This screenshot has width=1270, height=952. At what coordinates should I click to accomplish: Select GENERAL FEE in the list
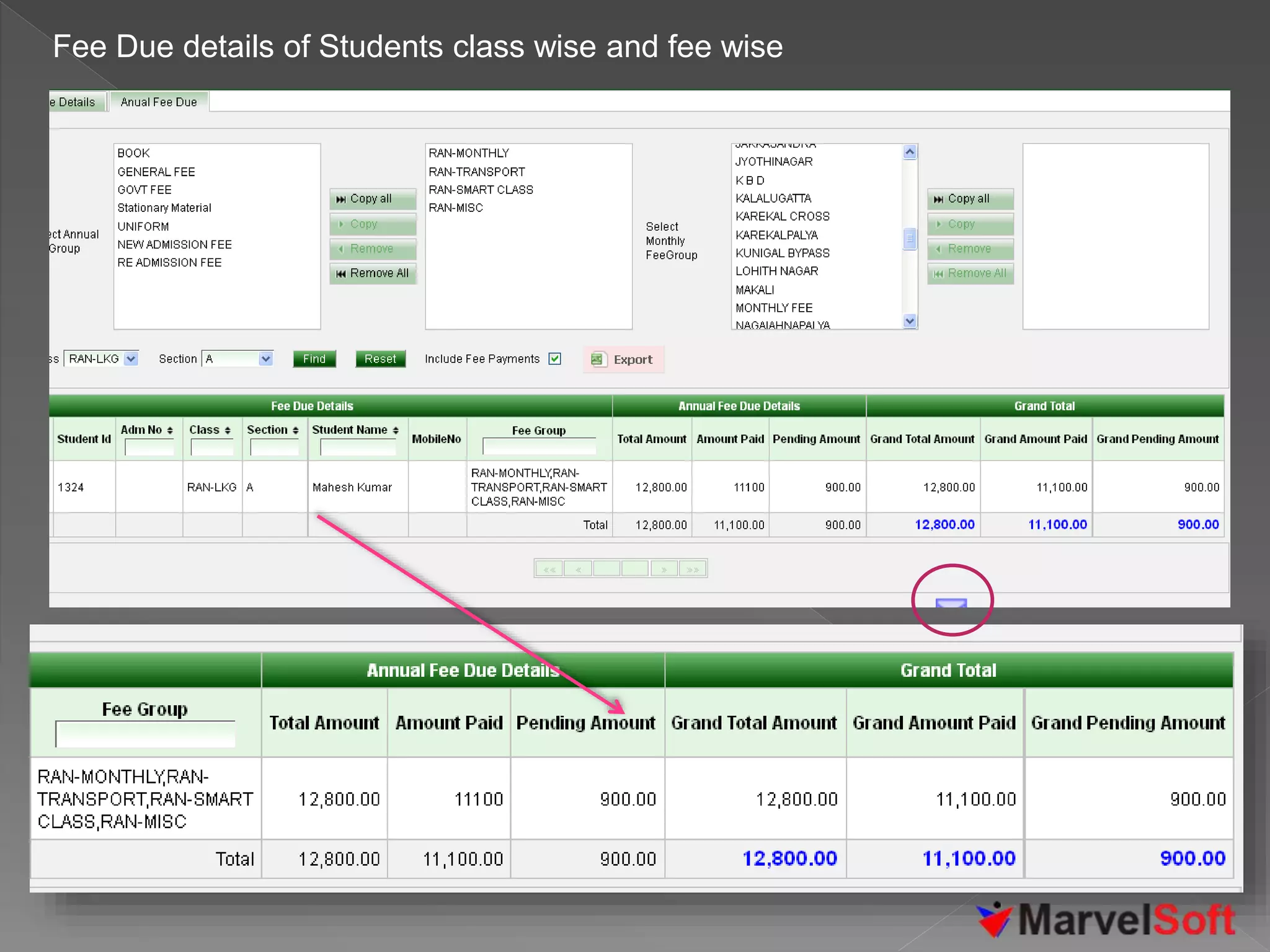click(156, 172)
